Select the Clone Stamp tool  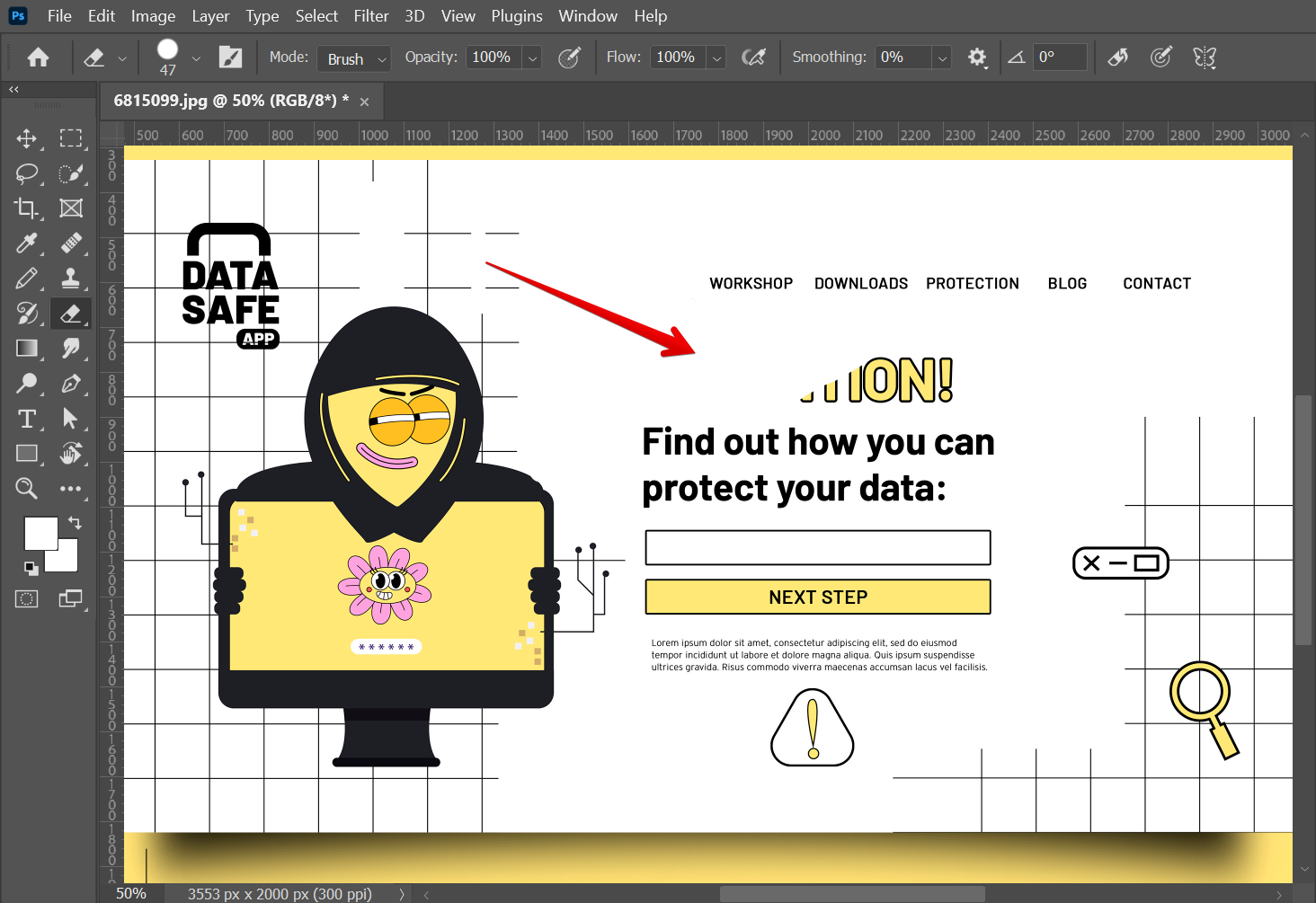71,279
